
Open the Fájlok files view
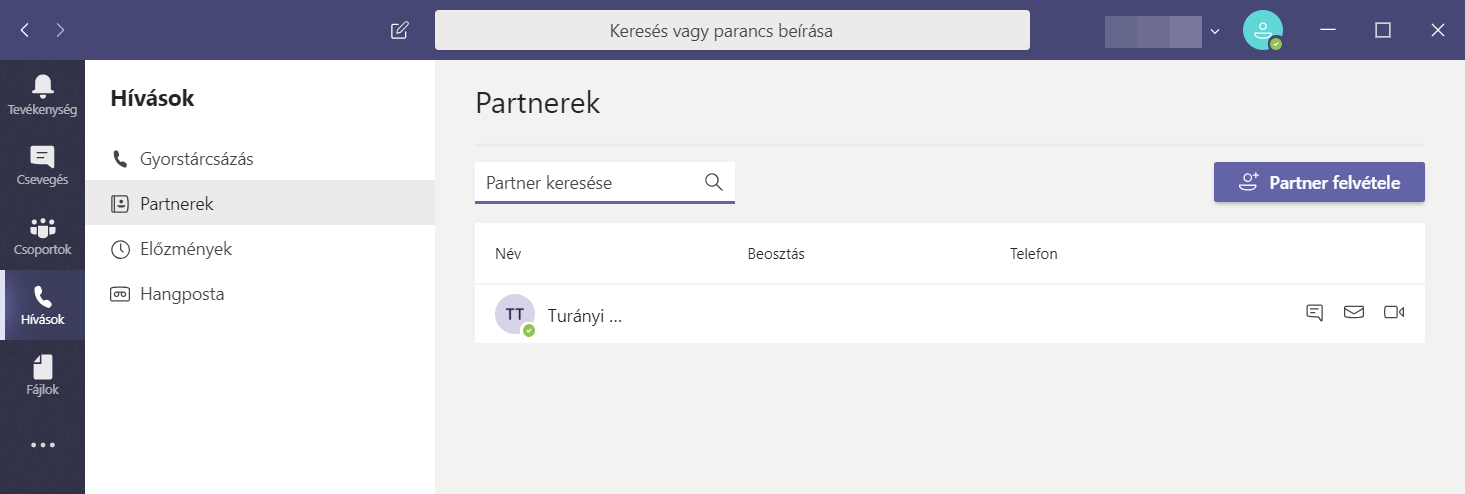tap(42, 376)
